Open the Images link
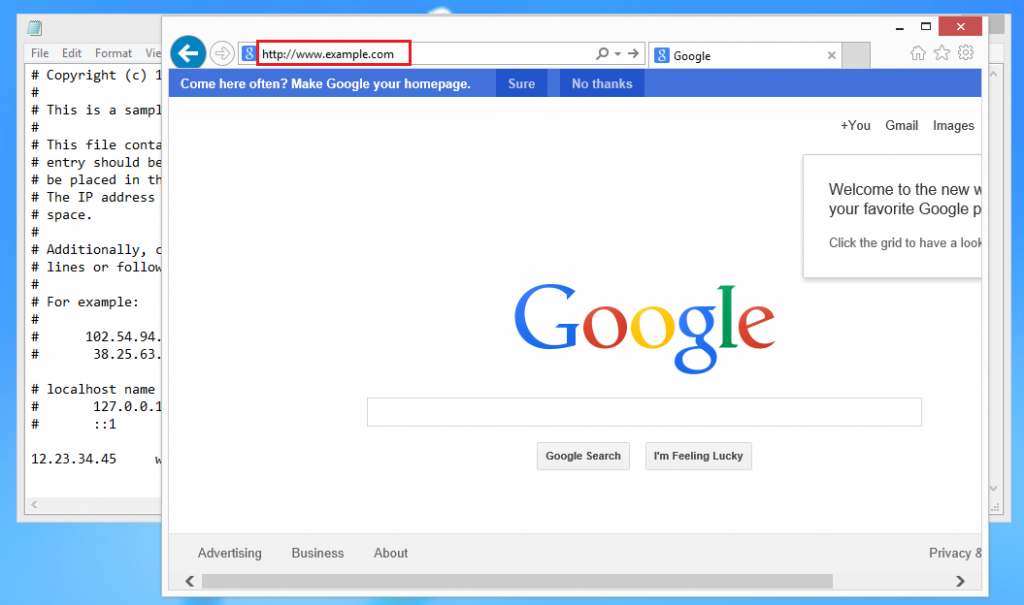The image size is (1024, 605). 953,125
